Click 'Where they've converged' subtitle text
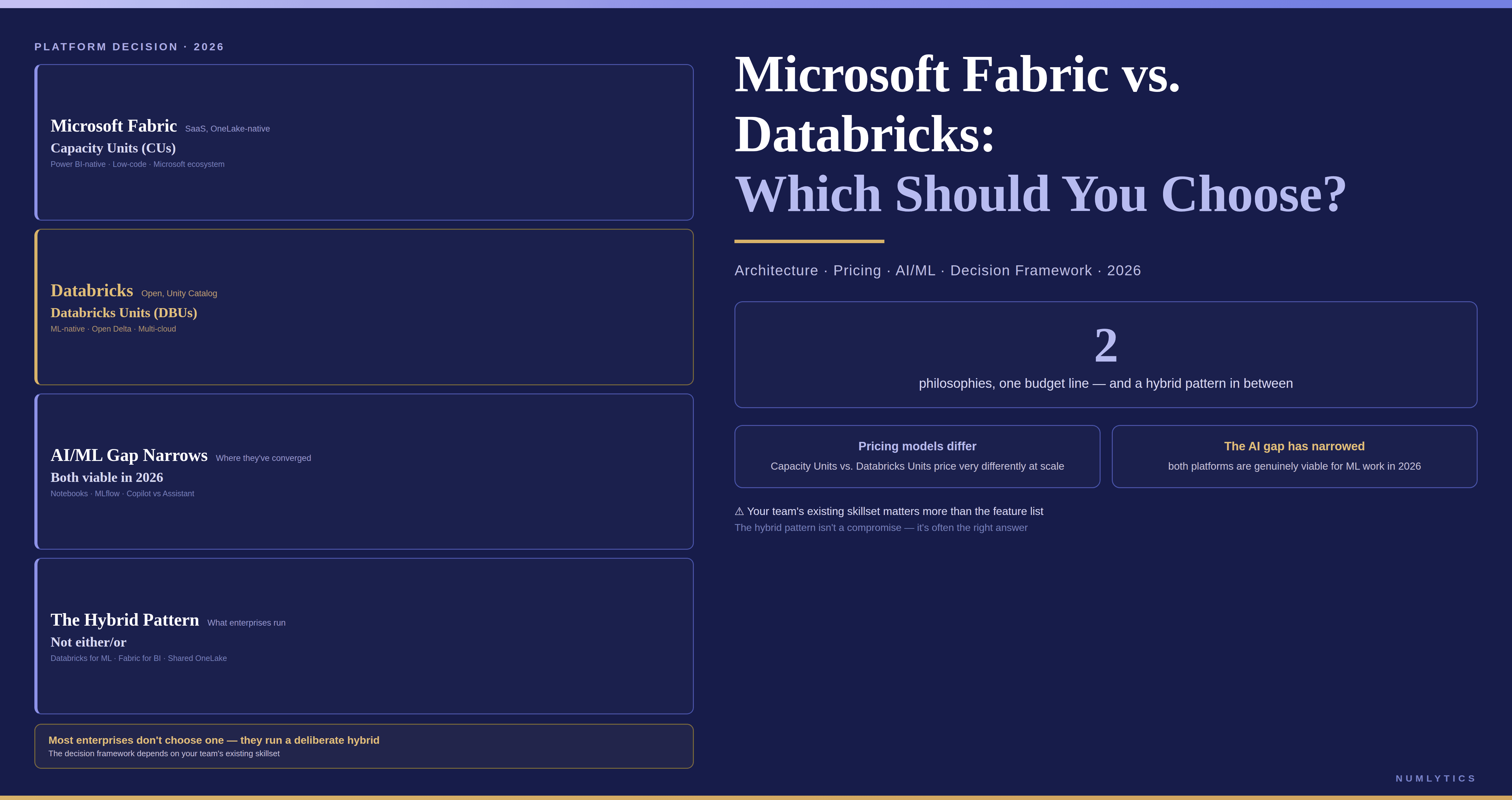This screenshot has height=800, width=1512. tap(264, 458)
